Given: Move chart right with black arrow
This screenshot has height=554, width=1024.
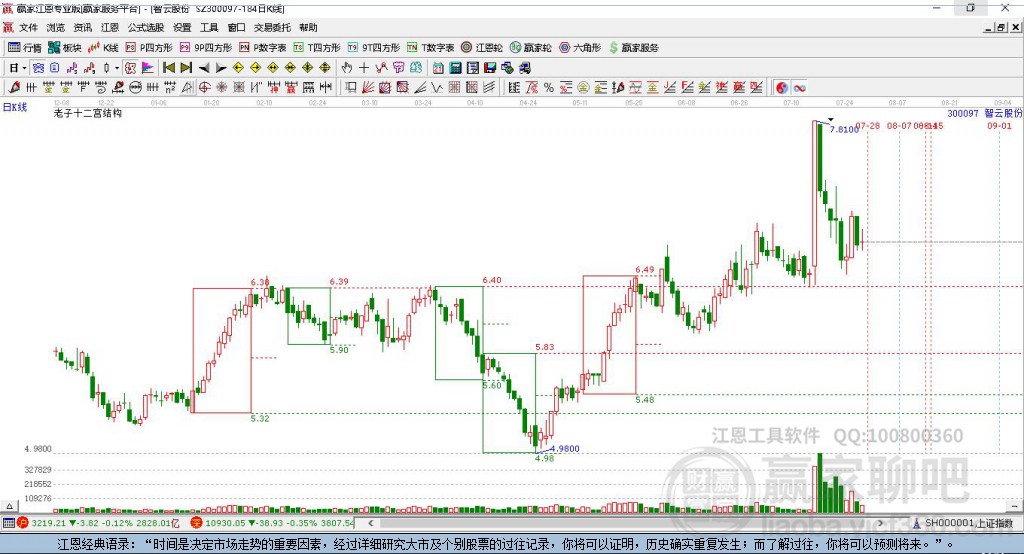Looking at the screenshot, I should [221, 68].
